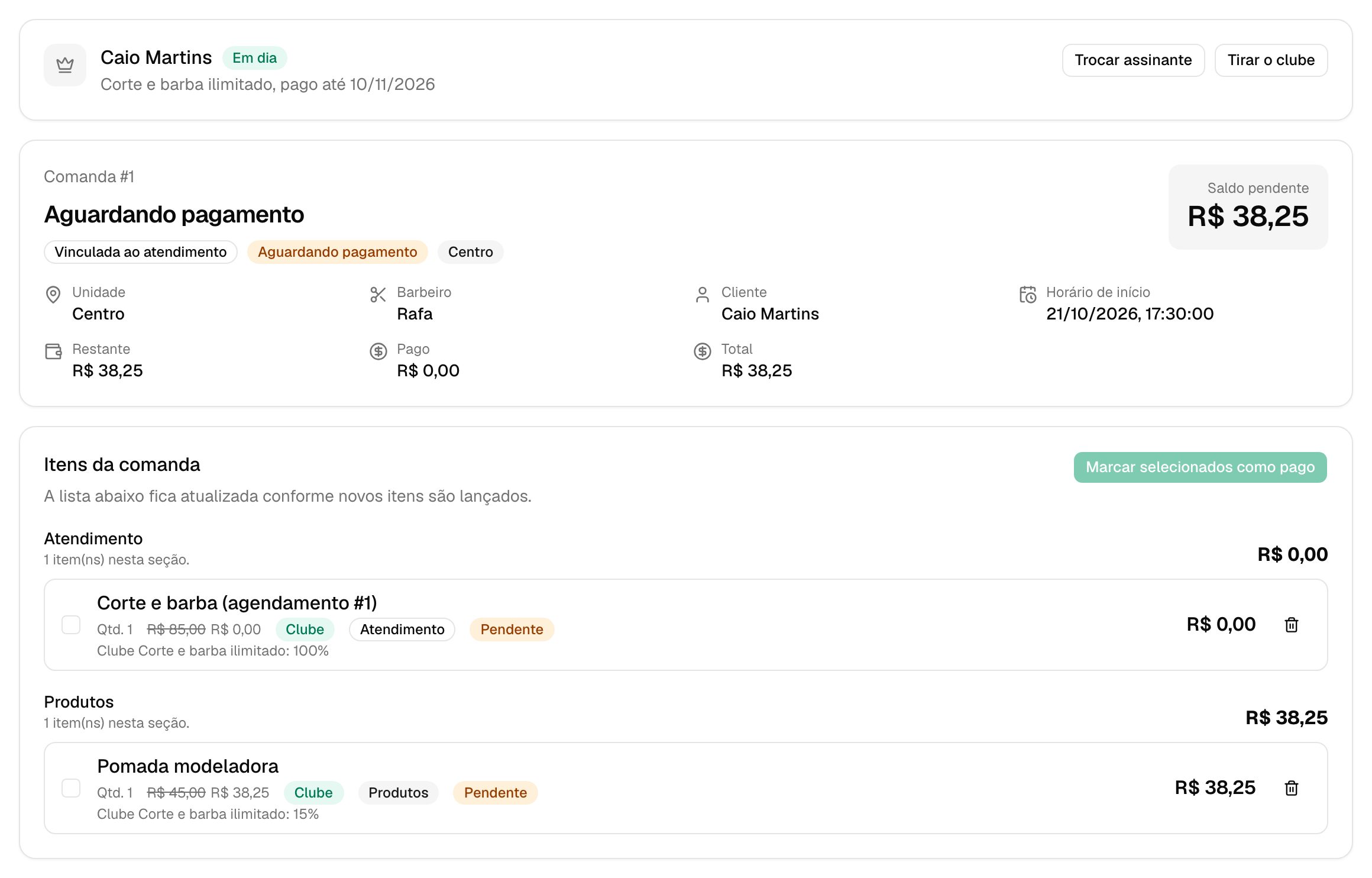1372x878 pixels.
Task: Click 'Clube Corte e barba ilimitado: 15%' text
Action: (x=208, y=814)
